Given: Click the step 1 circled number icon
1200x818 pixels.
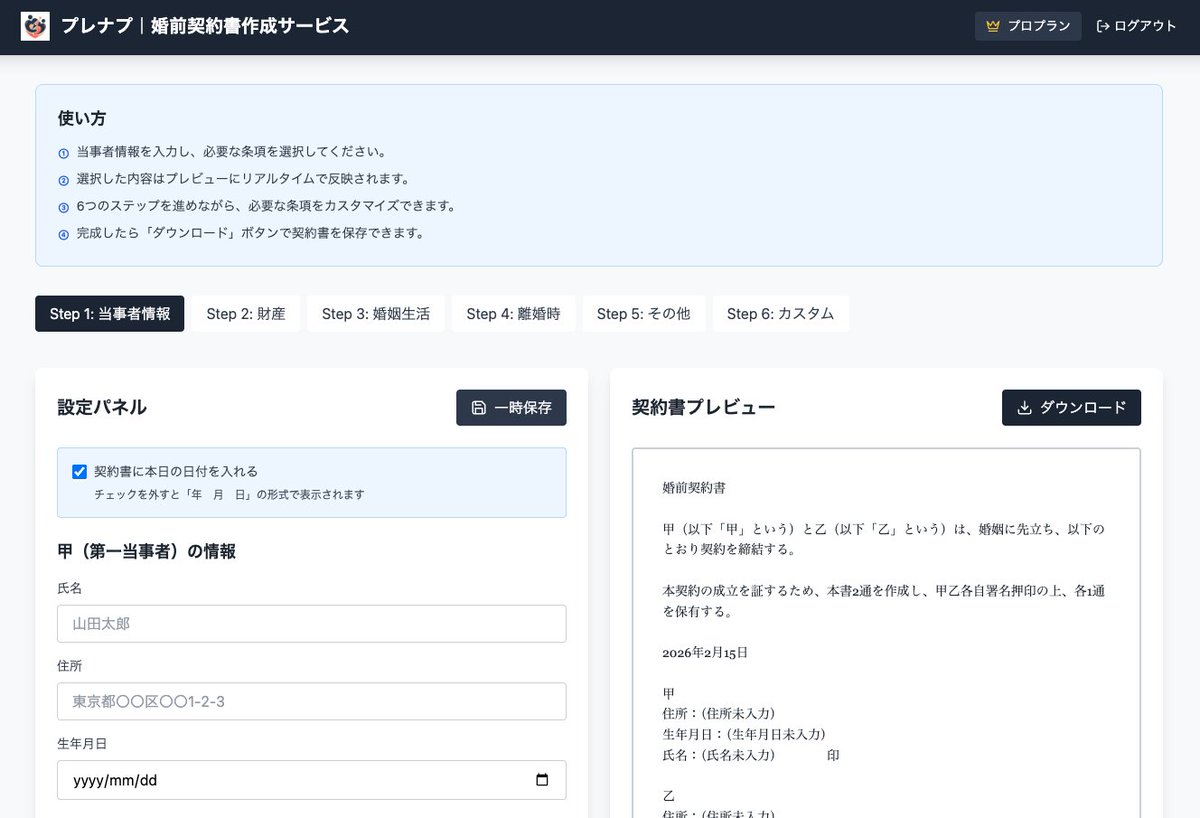Looking at the screenshot, I should tap(64, 153).
